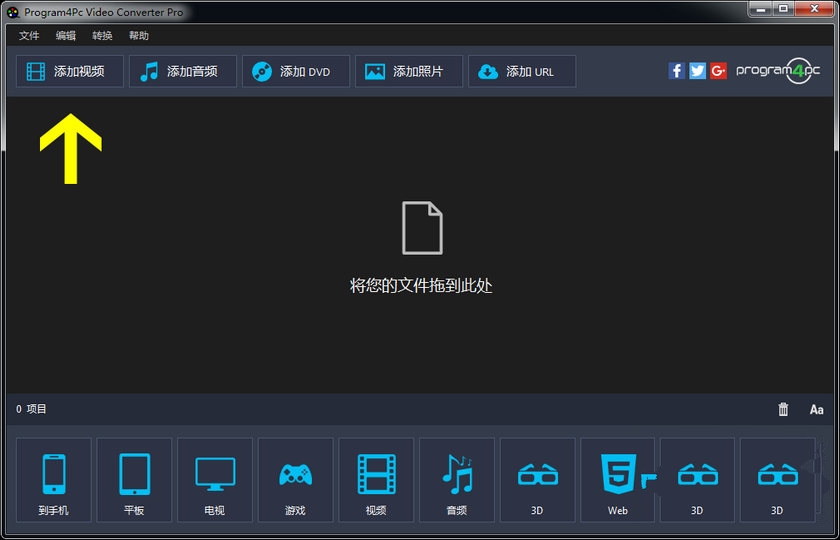Screen dimensions: 840x540
Task: Click the 将您的文件拖到此处 drop text
Action: click(421, 286)
